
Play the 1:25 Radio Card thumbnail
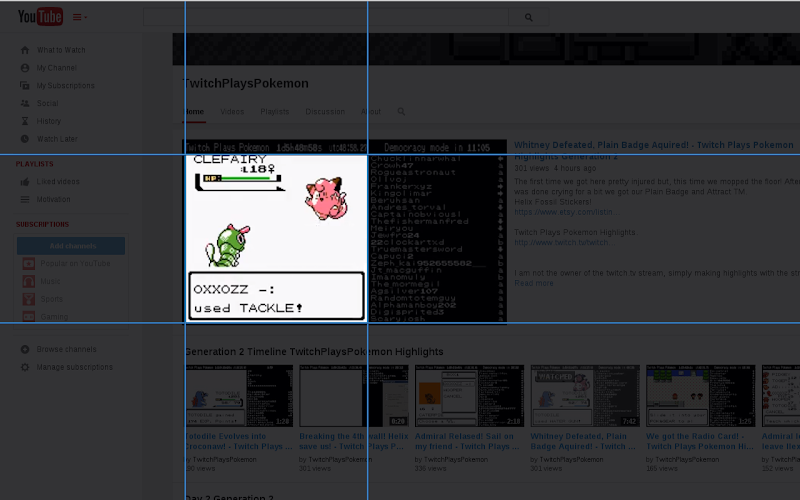pos(701,396)
